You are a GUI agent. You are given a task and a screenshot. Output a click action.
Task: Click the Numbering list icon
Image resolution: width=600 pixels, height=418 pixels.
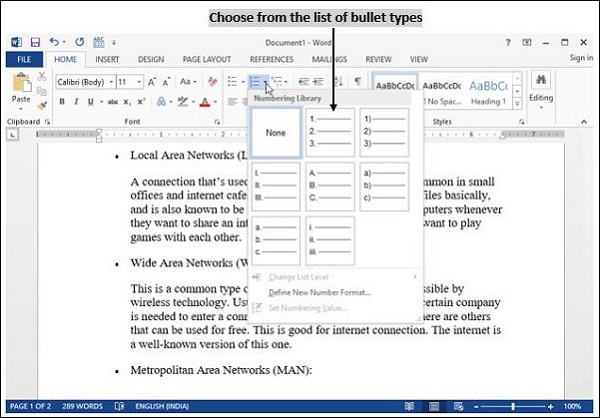255,81
